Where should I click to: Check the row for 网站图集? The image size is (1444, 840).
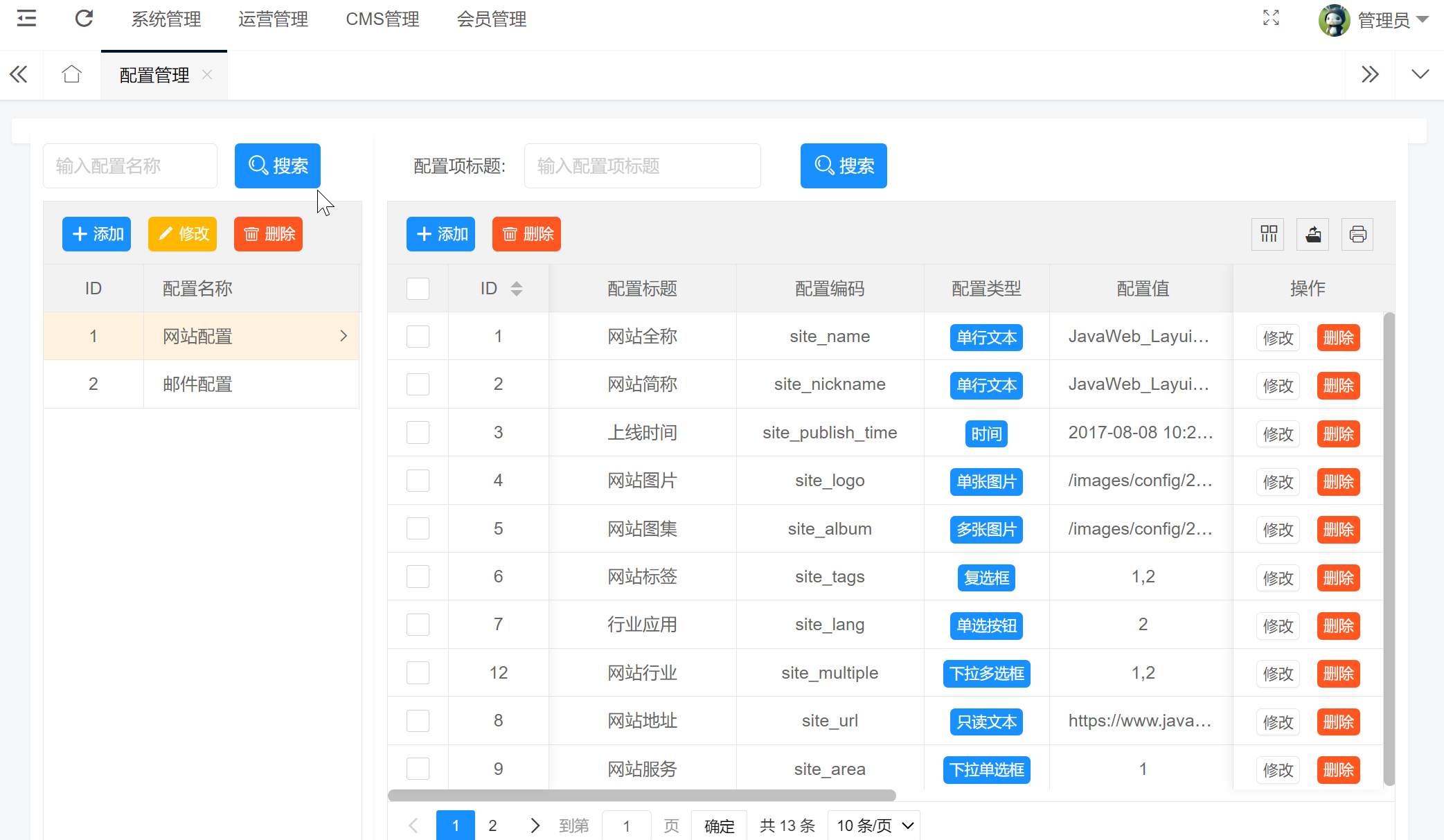[x=418, y=529]
